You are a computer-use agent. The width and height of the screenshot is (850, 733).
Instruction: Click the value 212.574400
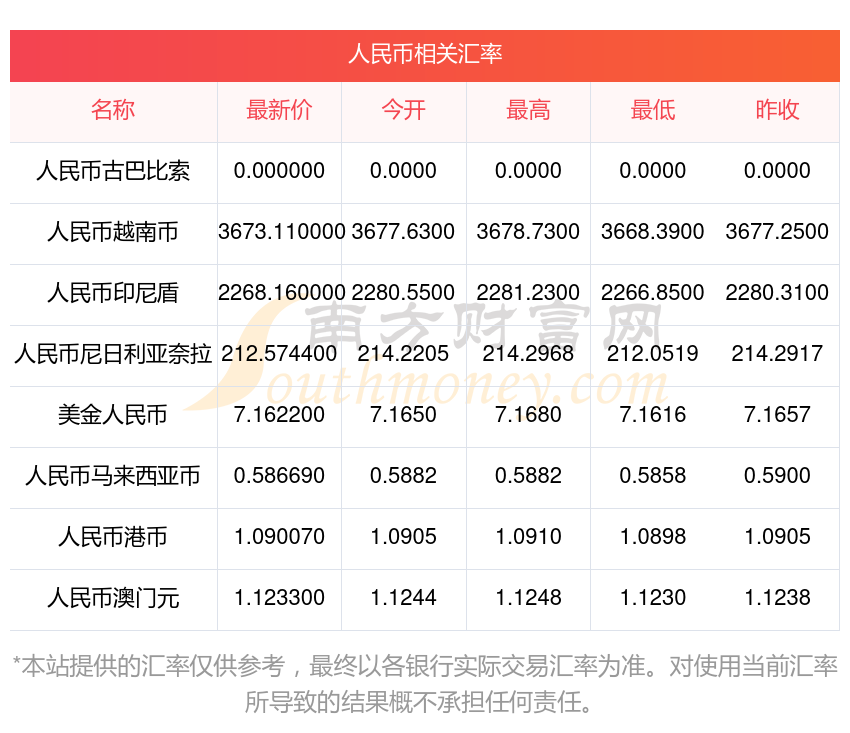tap(279, 354)
